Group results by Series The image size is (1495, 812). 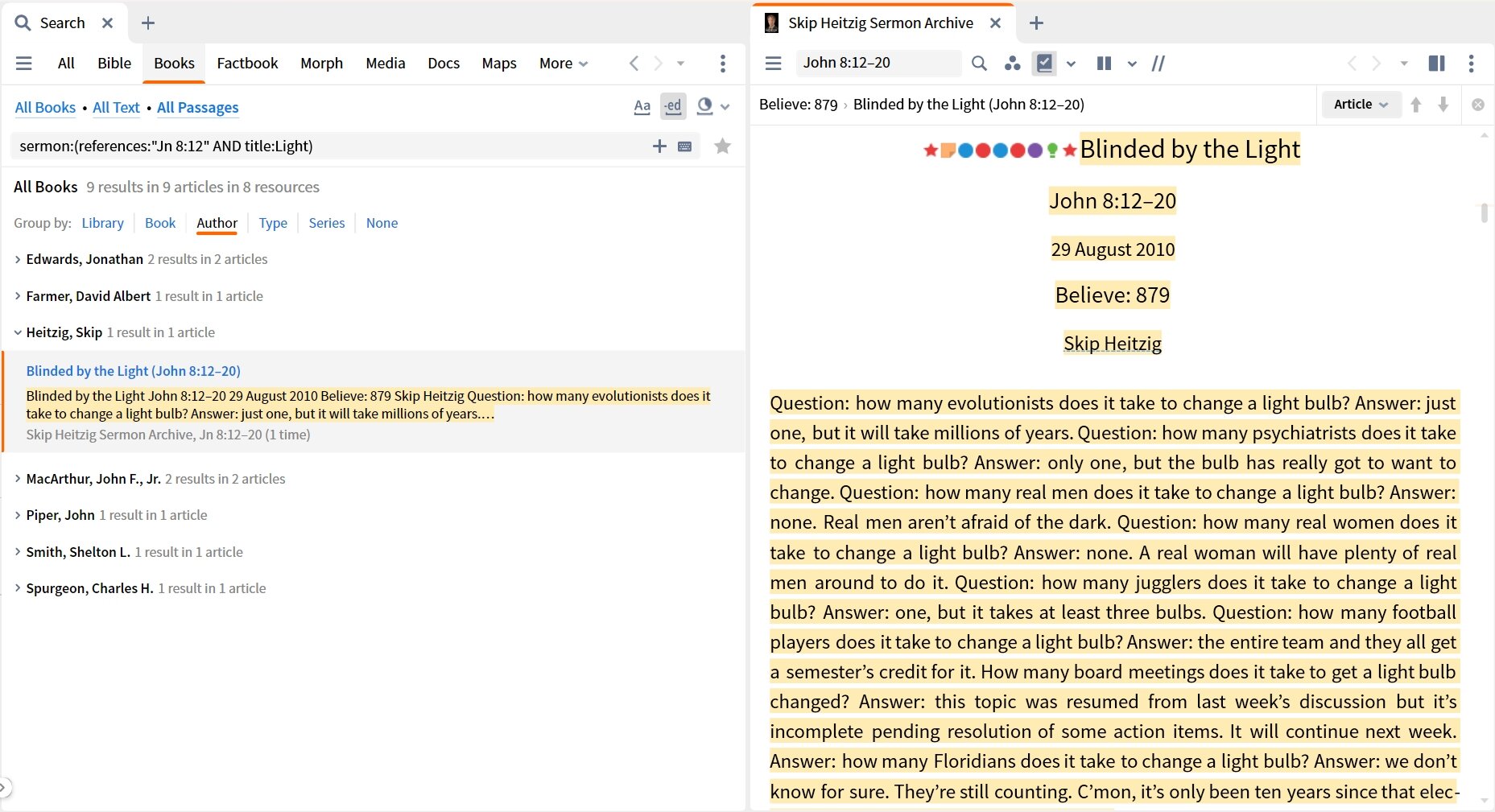(x=327, y=223)
